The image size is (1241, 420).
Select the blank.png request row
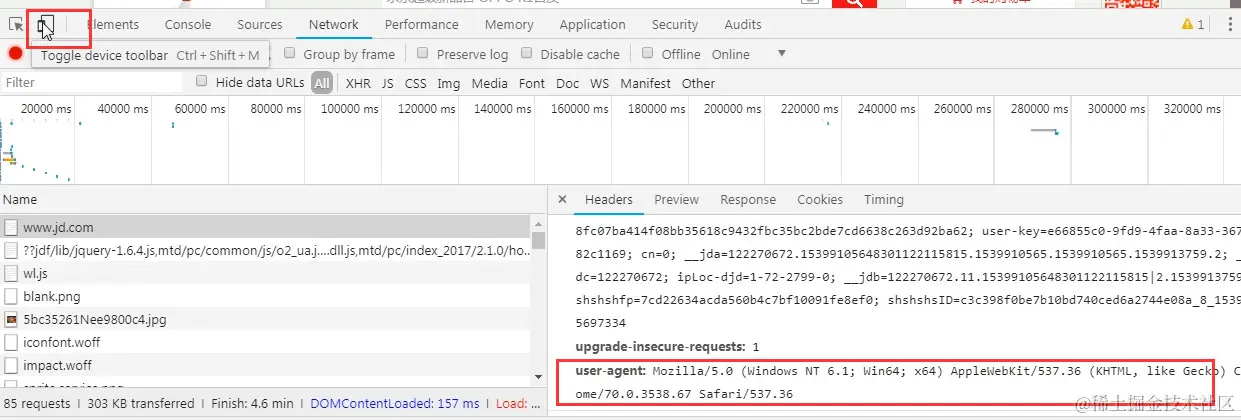point(265,296)
